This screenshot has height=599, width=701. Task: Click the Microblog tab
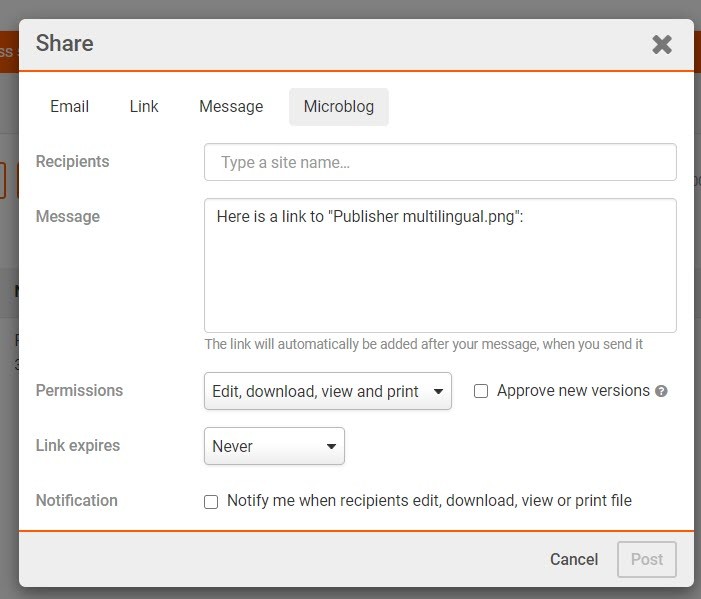click(x=338, y=107)
